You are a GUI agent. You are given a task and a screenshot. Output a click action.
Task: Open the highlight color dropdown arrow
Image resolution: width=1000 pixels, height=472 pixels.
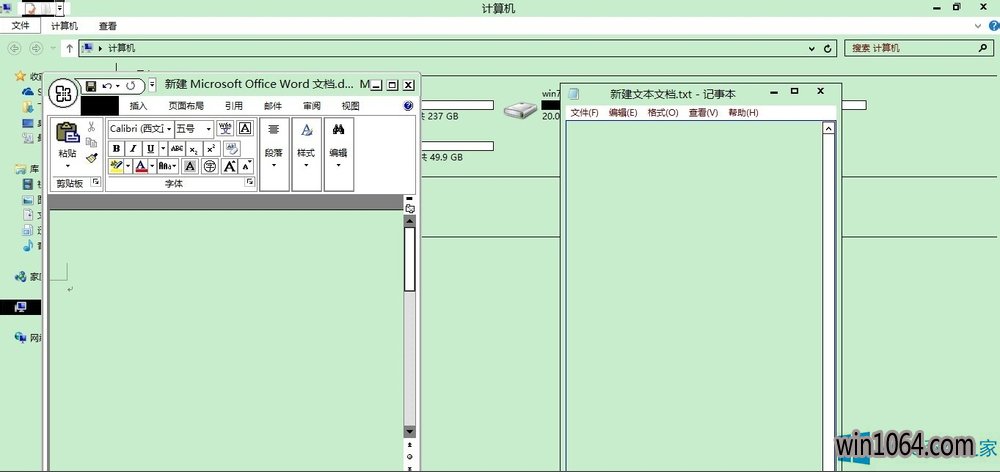tap(128, 166)
